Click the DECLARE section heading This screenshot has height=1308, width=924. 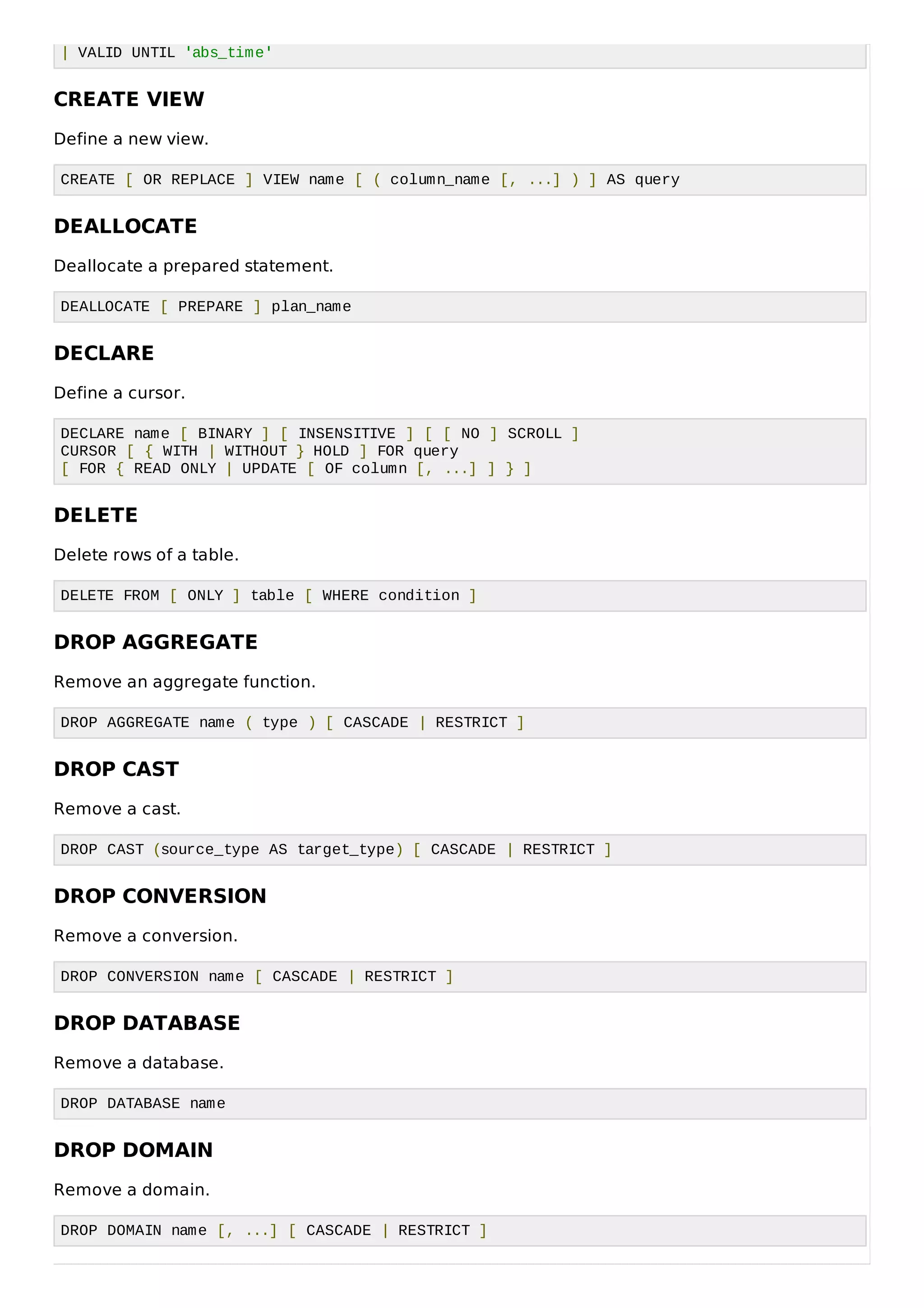click(x=104, y=353)
